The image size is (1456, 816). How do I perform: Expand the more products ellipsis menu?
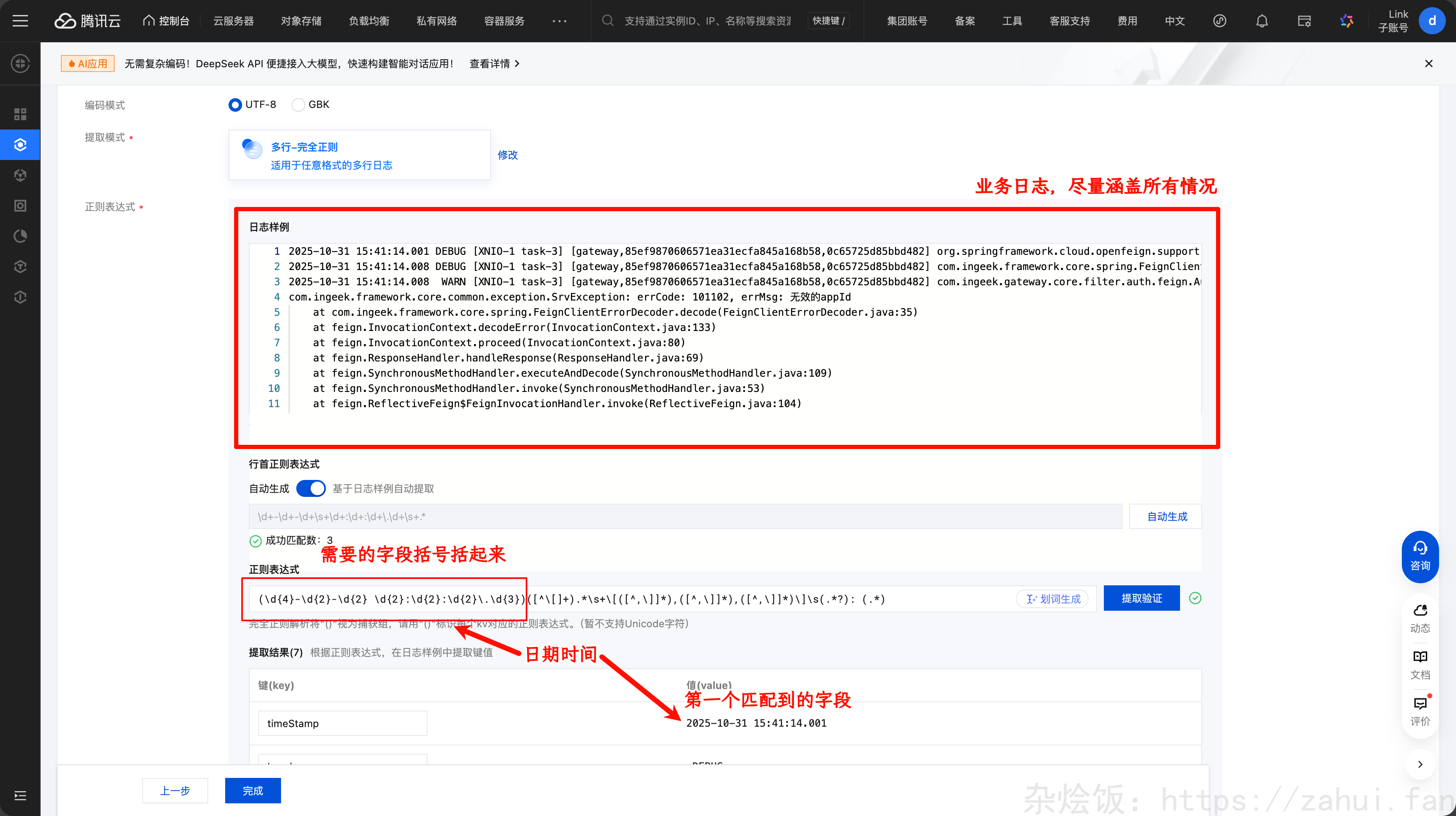click(559, 21)
